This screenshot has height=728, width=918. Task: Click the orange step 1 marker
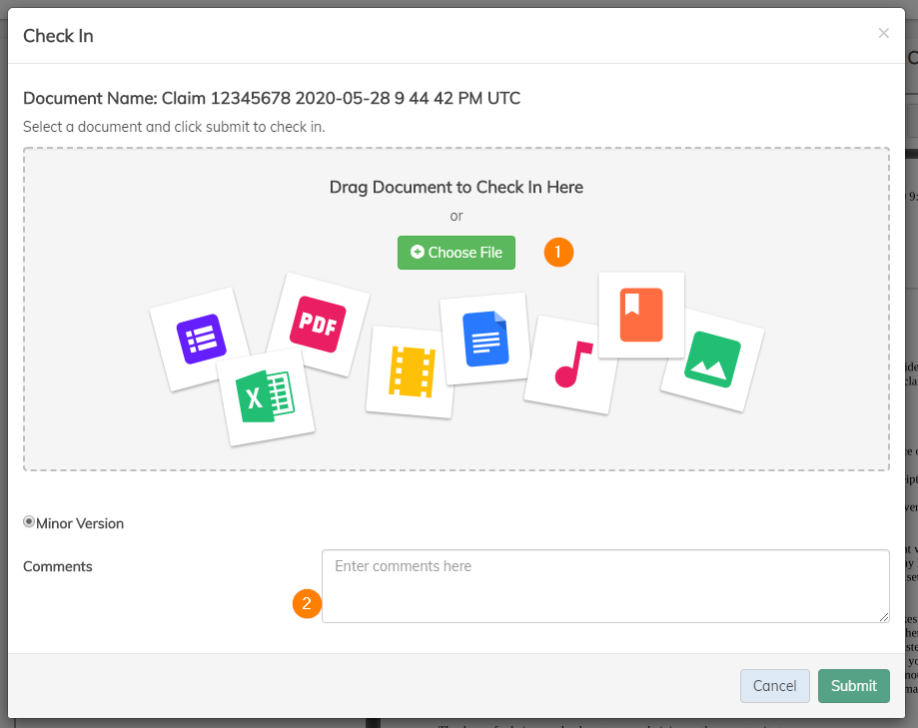559,252
